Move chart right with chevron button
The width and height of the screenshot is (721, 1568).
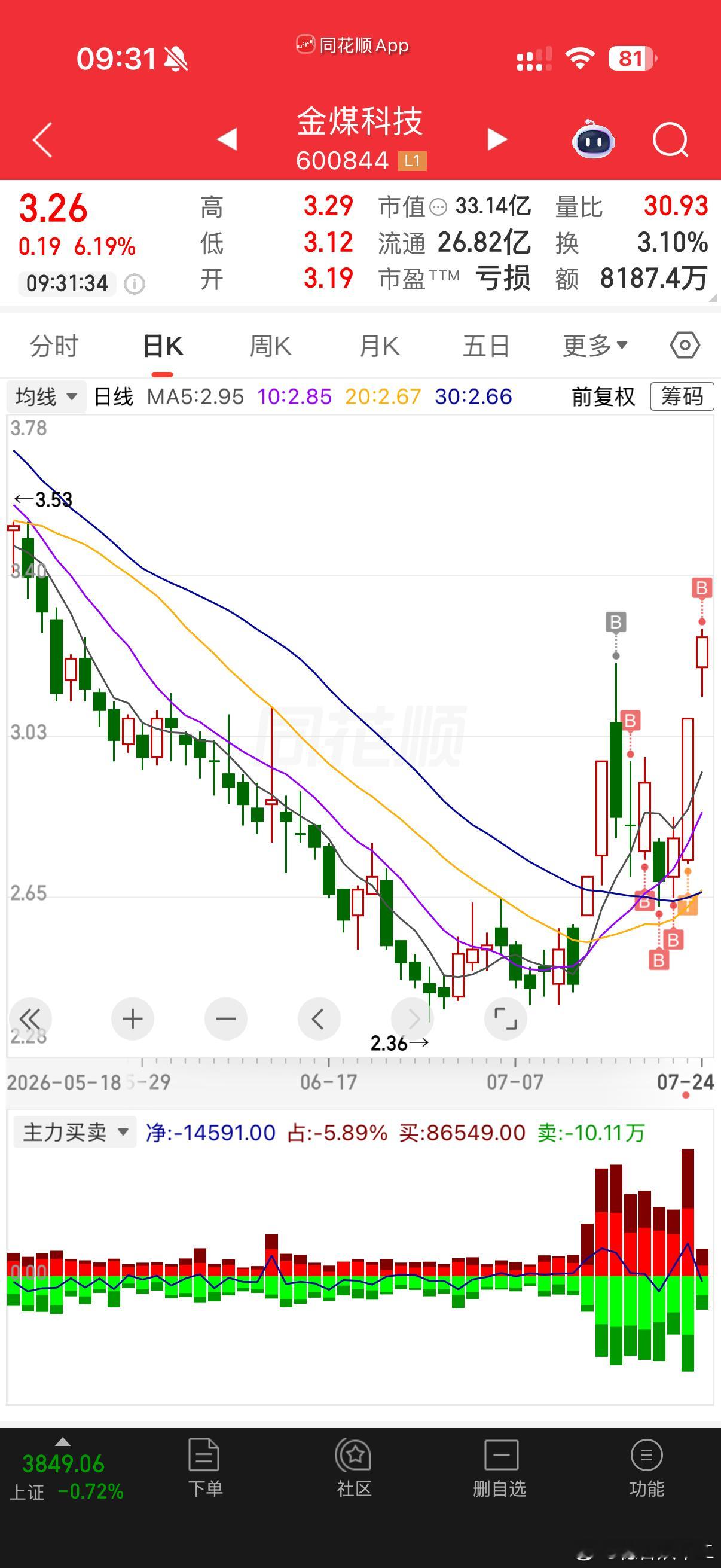coord(412,1019)
